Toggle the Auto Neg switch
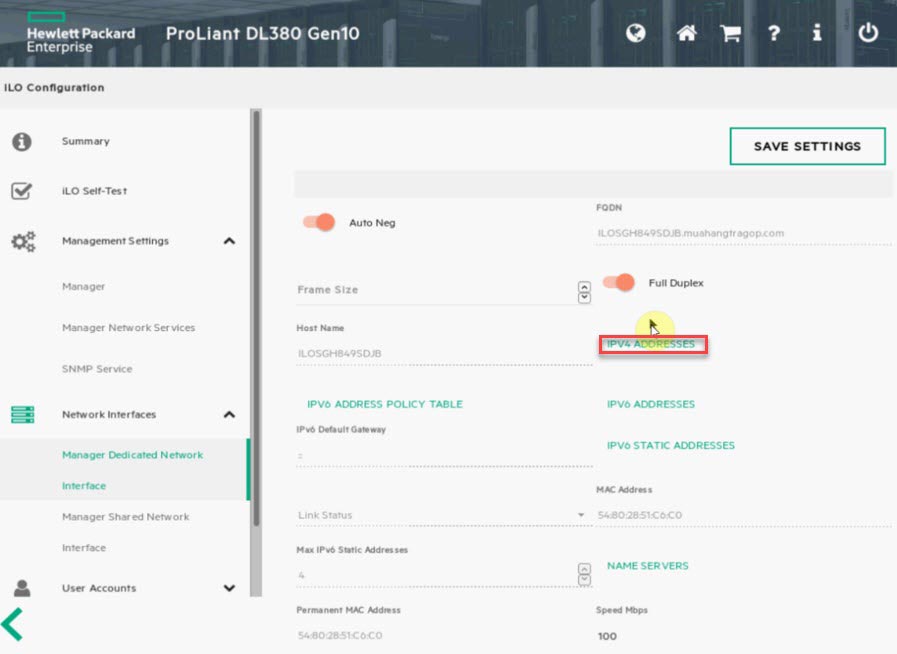897x654 pixels. pyautogui.click(x=319, y=222)
